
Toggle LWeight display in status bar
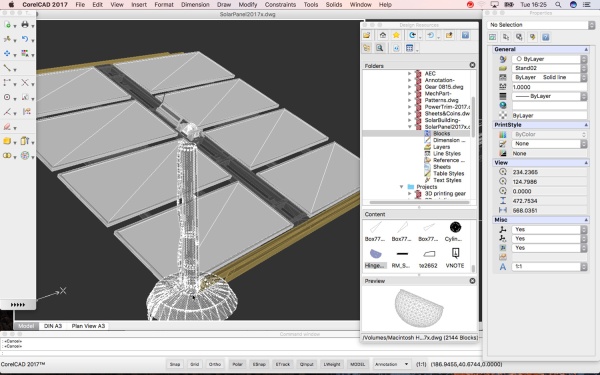click(332, 364)
